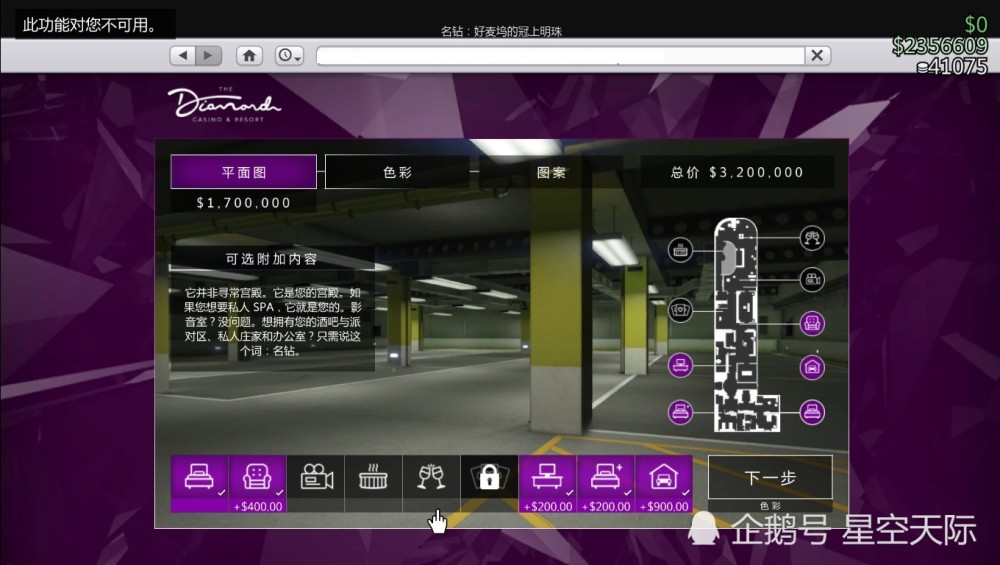The width and height of the screenshot is (1000, 565).
Task: Toggle the master bedroom tile in option bar
Action: click(x=200, y=484)
